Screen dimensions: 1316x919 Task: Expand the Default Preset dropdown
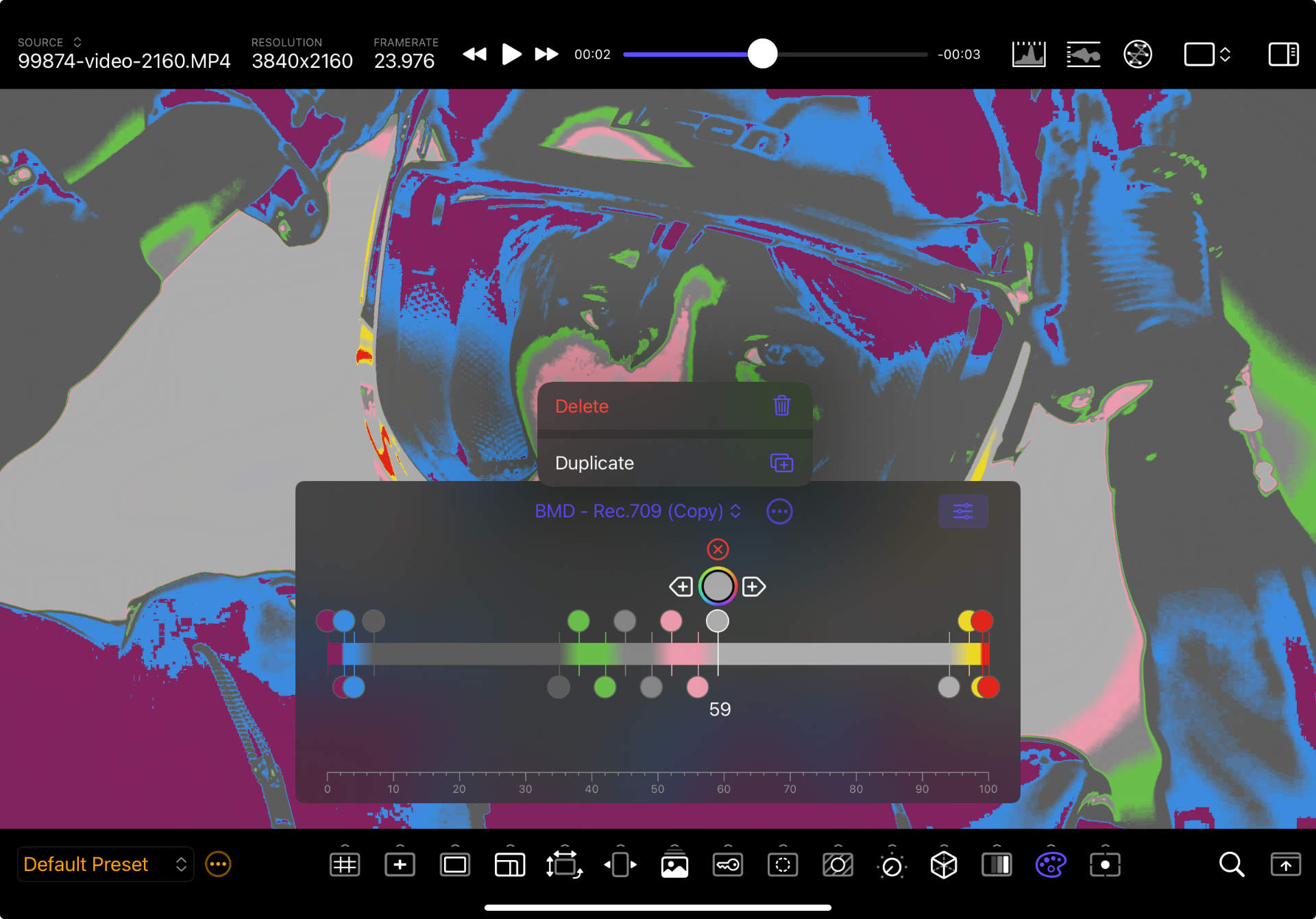(105, 865)
